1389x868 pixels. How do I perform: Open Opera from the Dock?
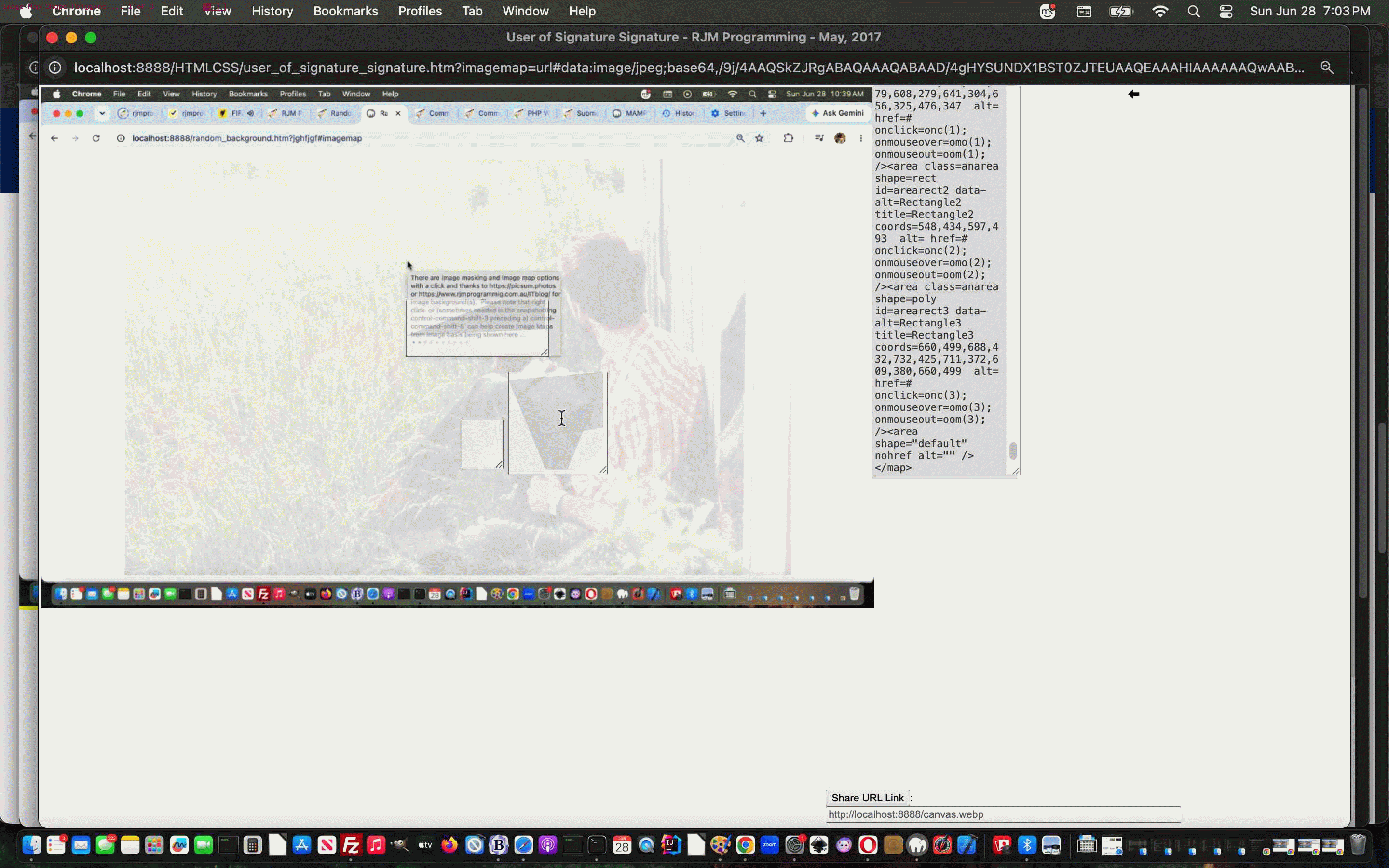[868, 845]
